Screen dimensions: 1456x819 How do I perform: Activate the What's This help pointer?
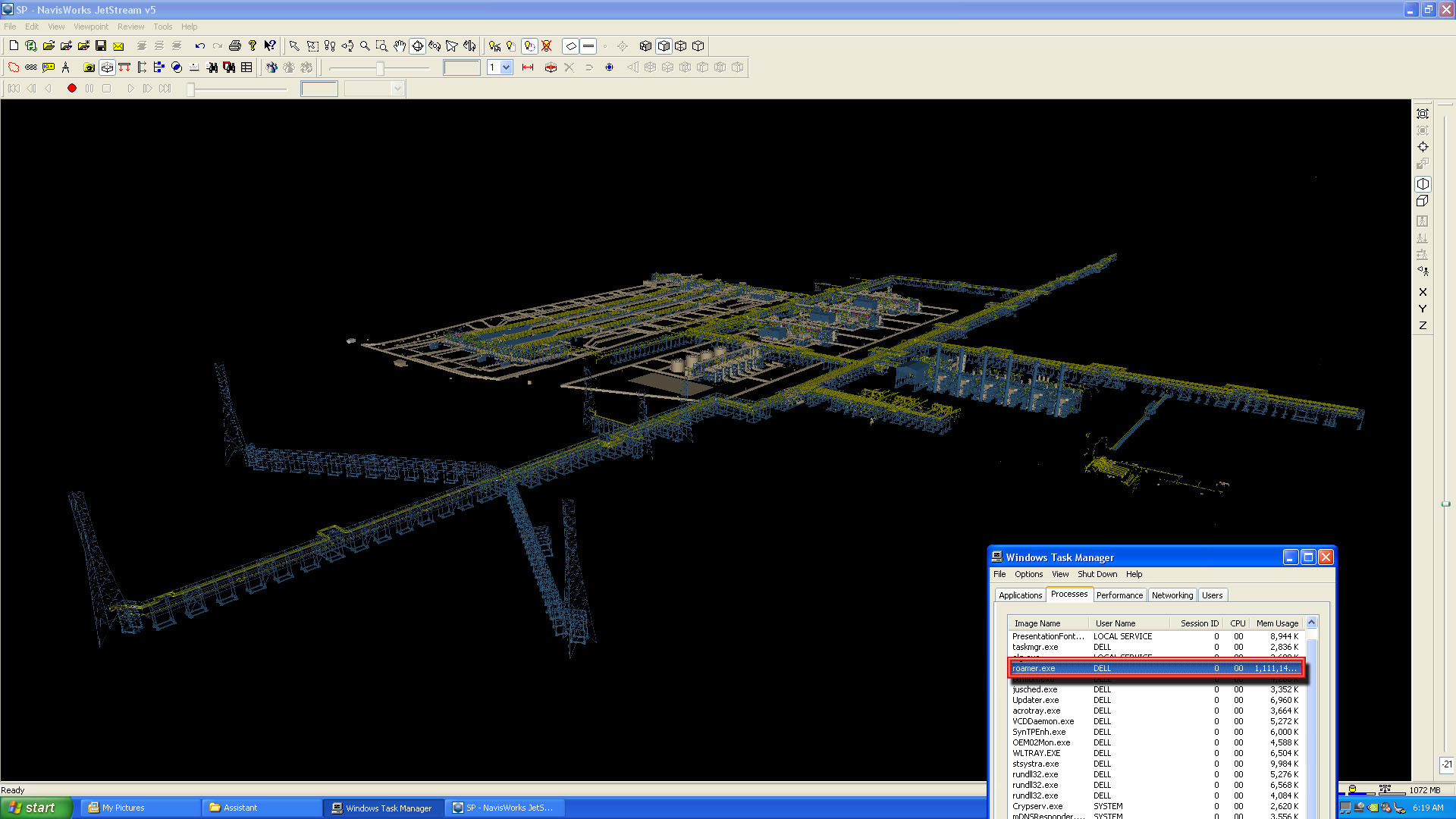pos(270,46)
